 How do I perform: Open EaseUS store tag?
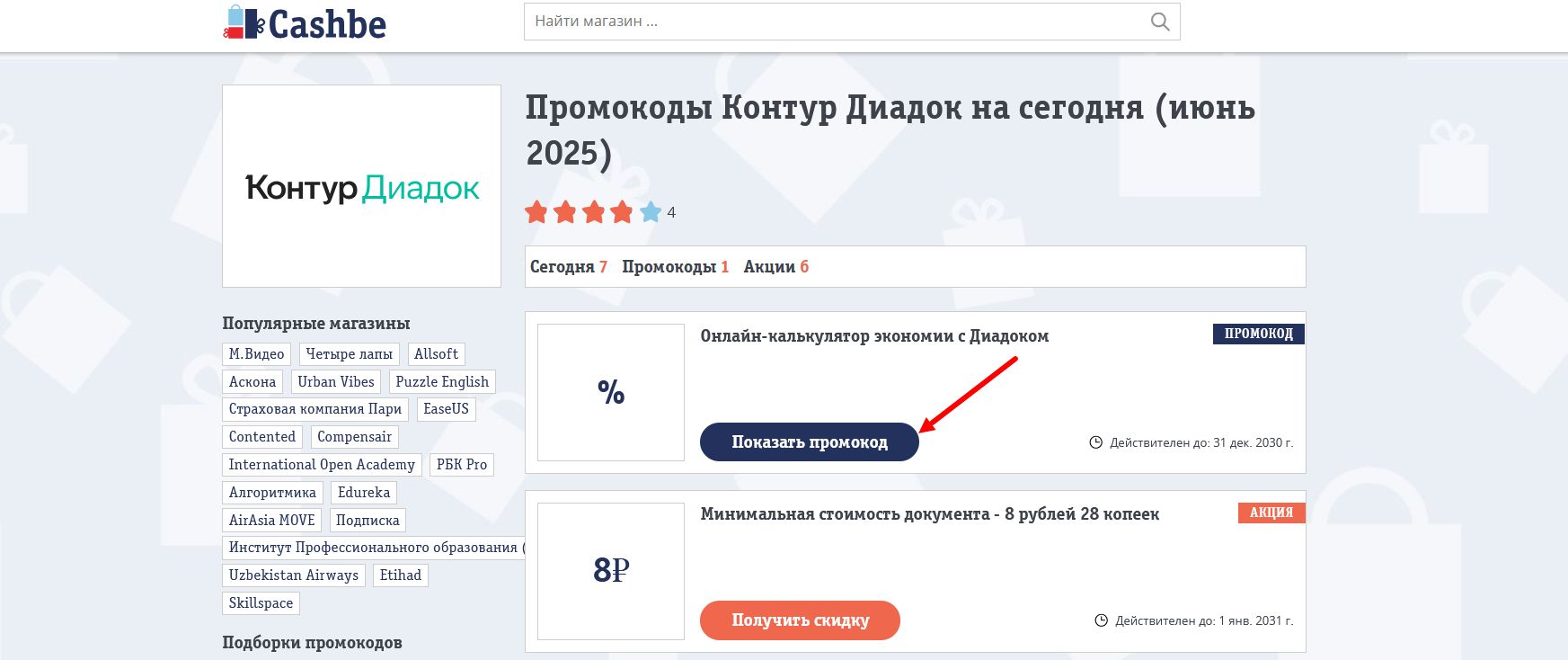pos(446,409)
